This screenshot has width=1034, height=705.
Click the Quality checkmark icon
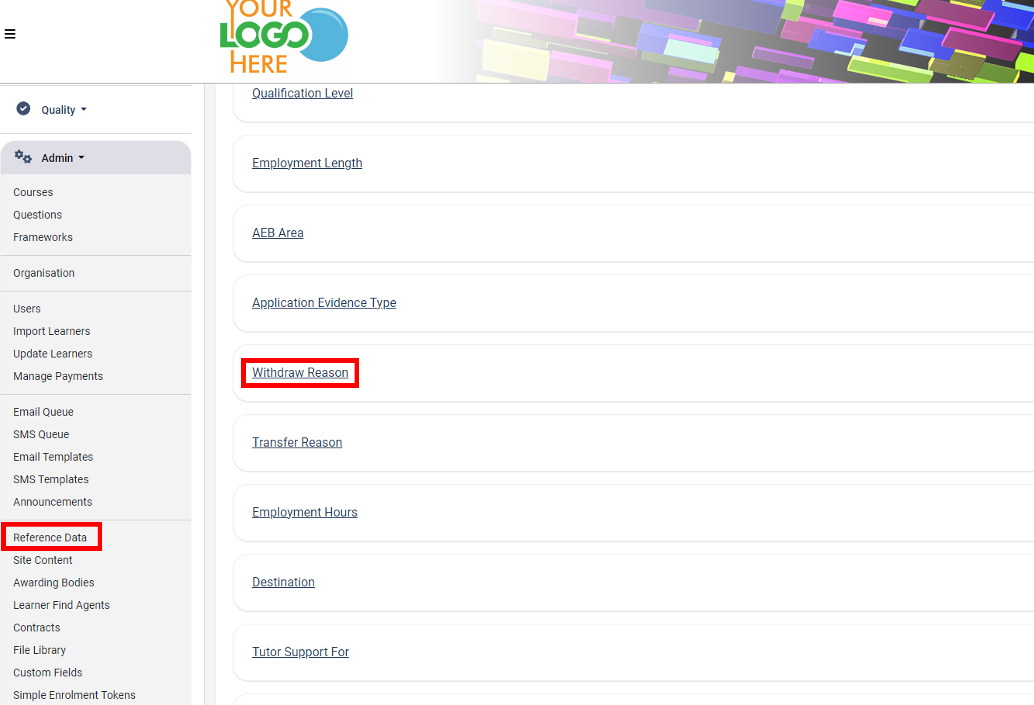[24, 109]
